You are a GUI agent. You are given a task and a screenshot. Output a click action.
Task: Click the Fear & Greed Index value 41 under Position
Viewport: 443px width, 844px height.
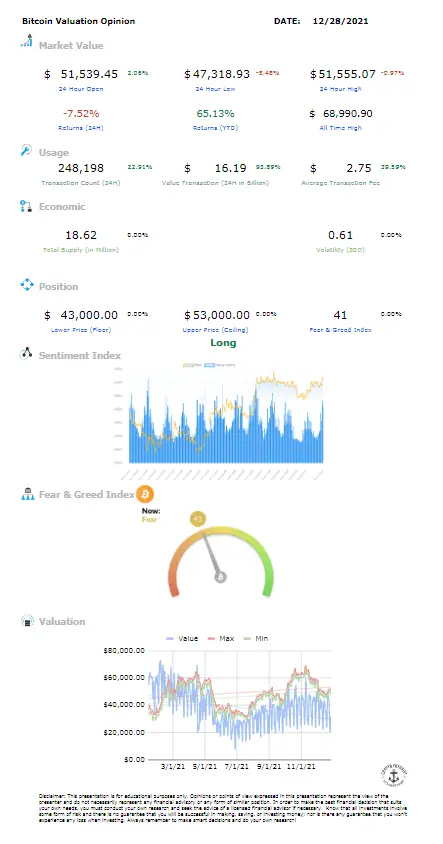click(x=340, y=315)
